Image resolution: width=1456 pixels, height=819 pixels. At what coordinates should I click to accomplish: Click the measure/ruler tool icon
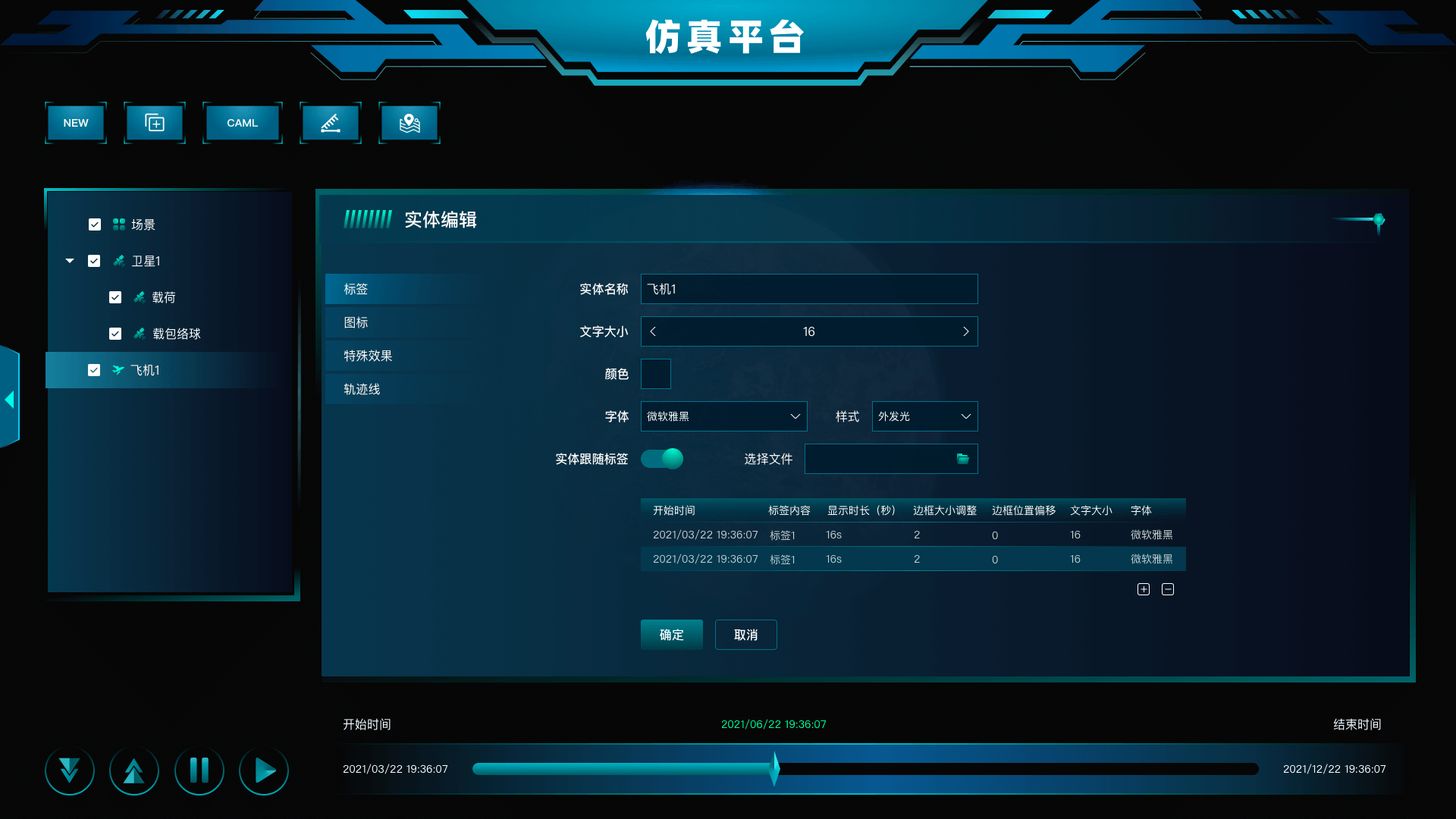pos(330,123)
